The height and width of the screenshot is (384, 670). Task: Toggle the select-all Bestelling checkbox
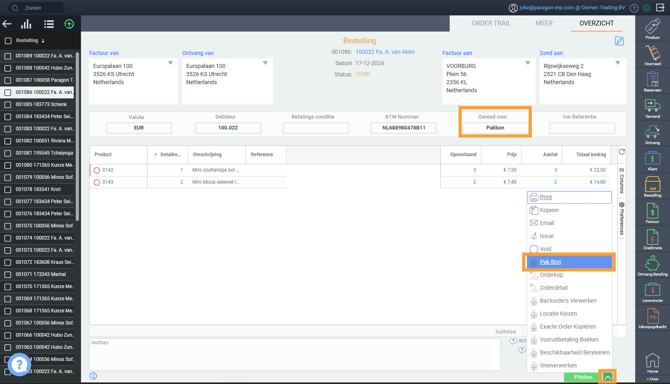tap(8, 41)
